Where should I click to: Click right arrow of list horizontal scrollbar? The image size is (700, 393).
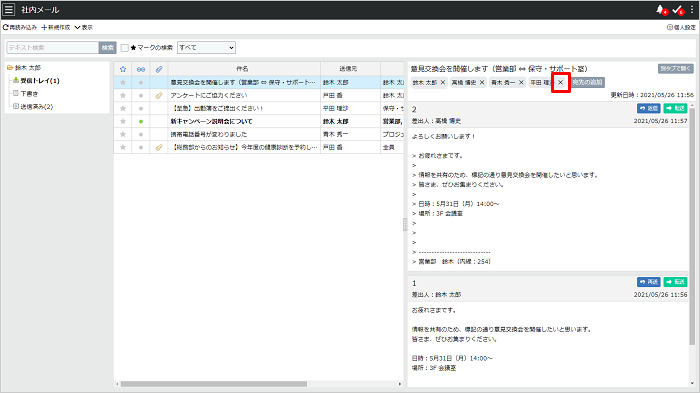tap(400, 384)
